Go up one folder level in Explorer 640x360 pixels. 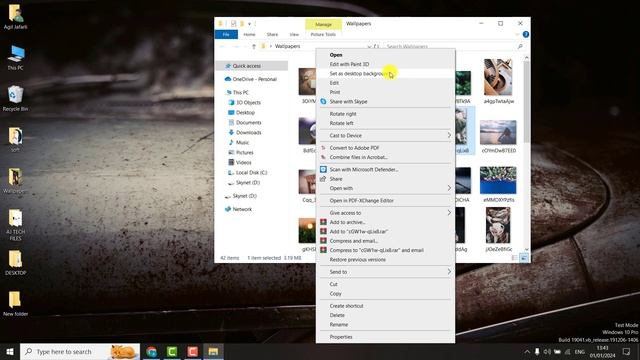[x=253, y=46]
